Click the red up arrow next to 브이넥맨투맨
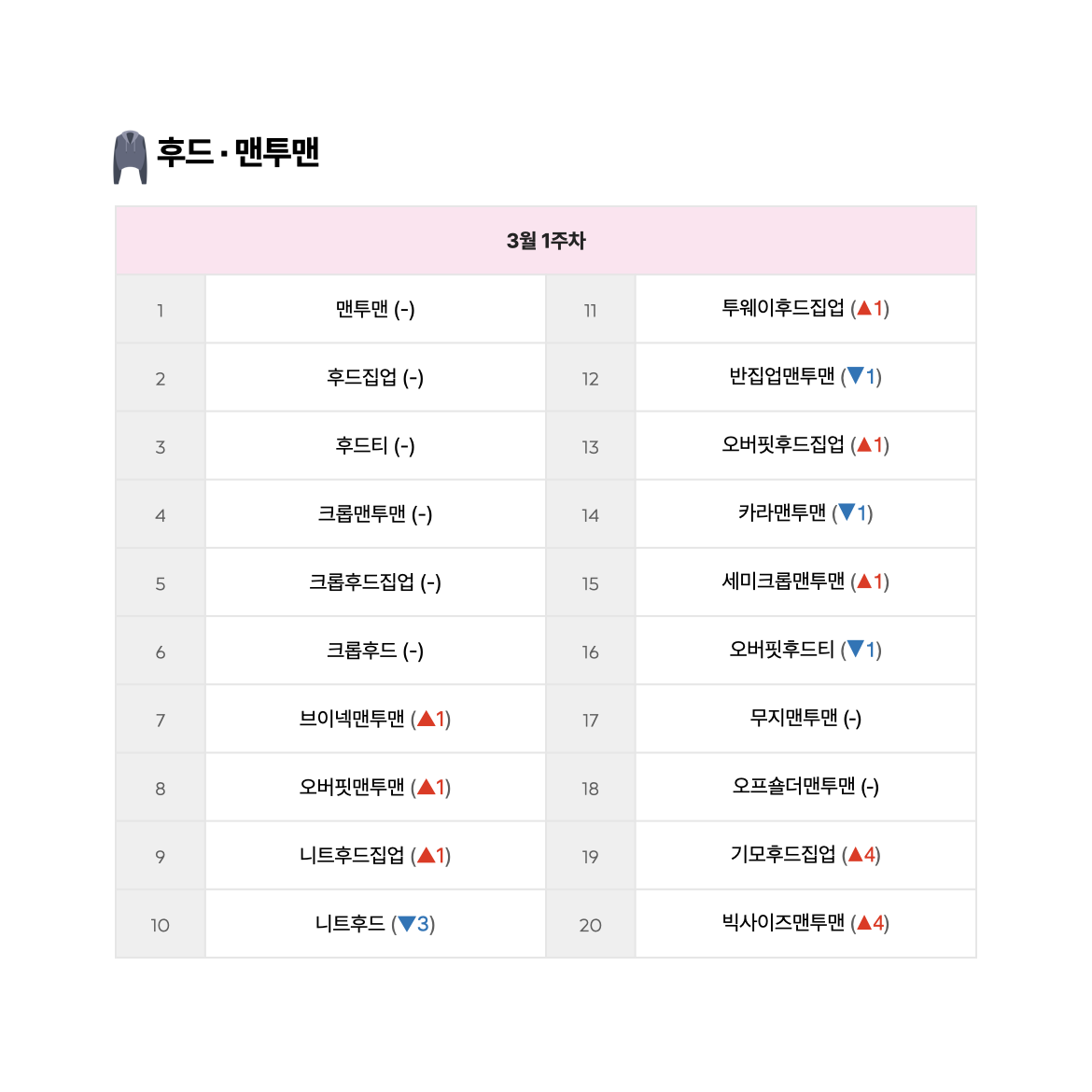This screenshot has height=1092, width=1092. (426, 719)
